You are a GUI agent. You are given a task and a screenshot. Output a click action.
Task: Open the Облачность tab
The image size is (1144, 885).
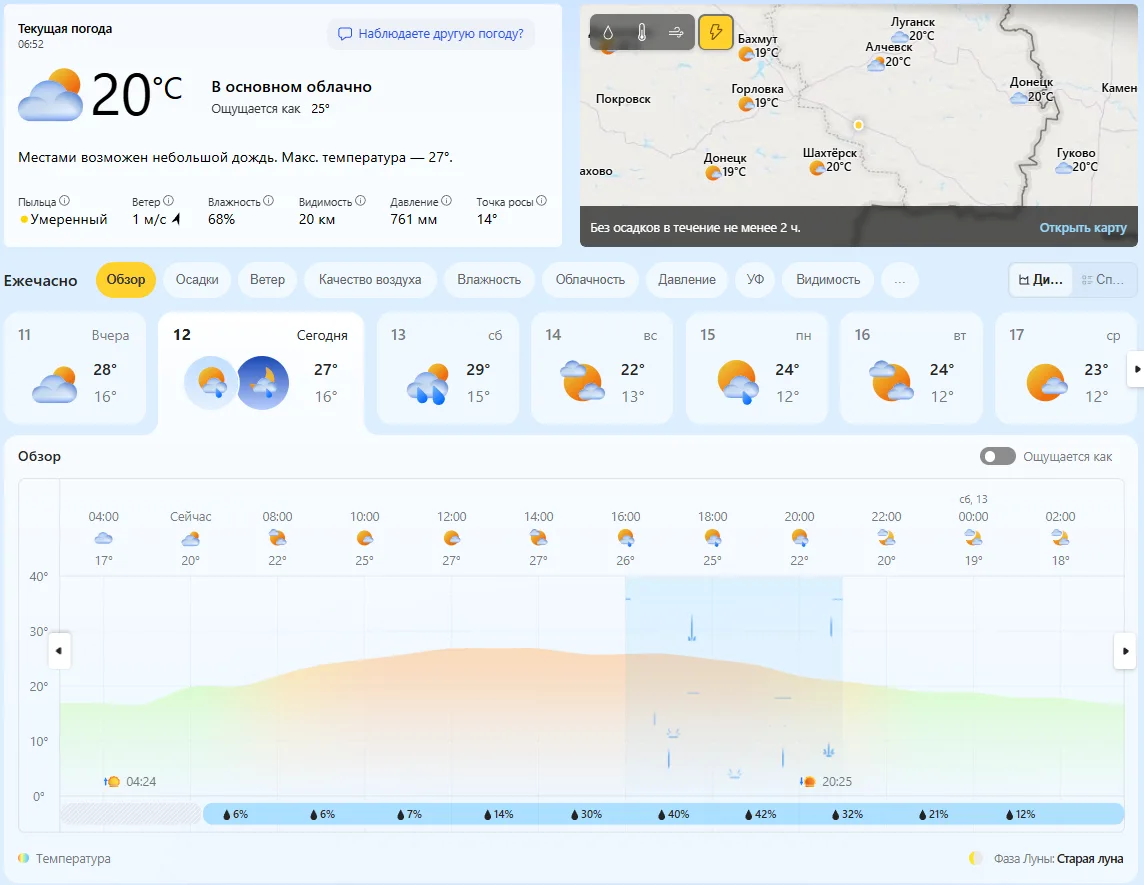(590, 280)
